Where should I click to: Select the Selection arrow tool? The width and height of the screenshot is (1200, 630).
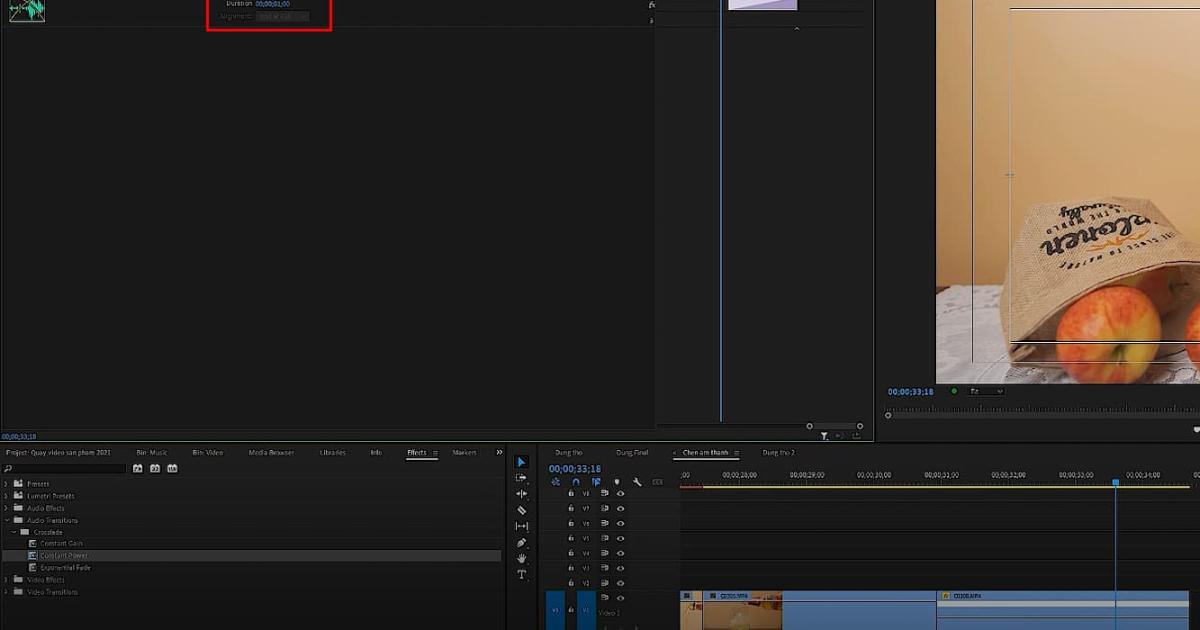[521, 462]
